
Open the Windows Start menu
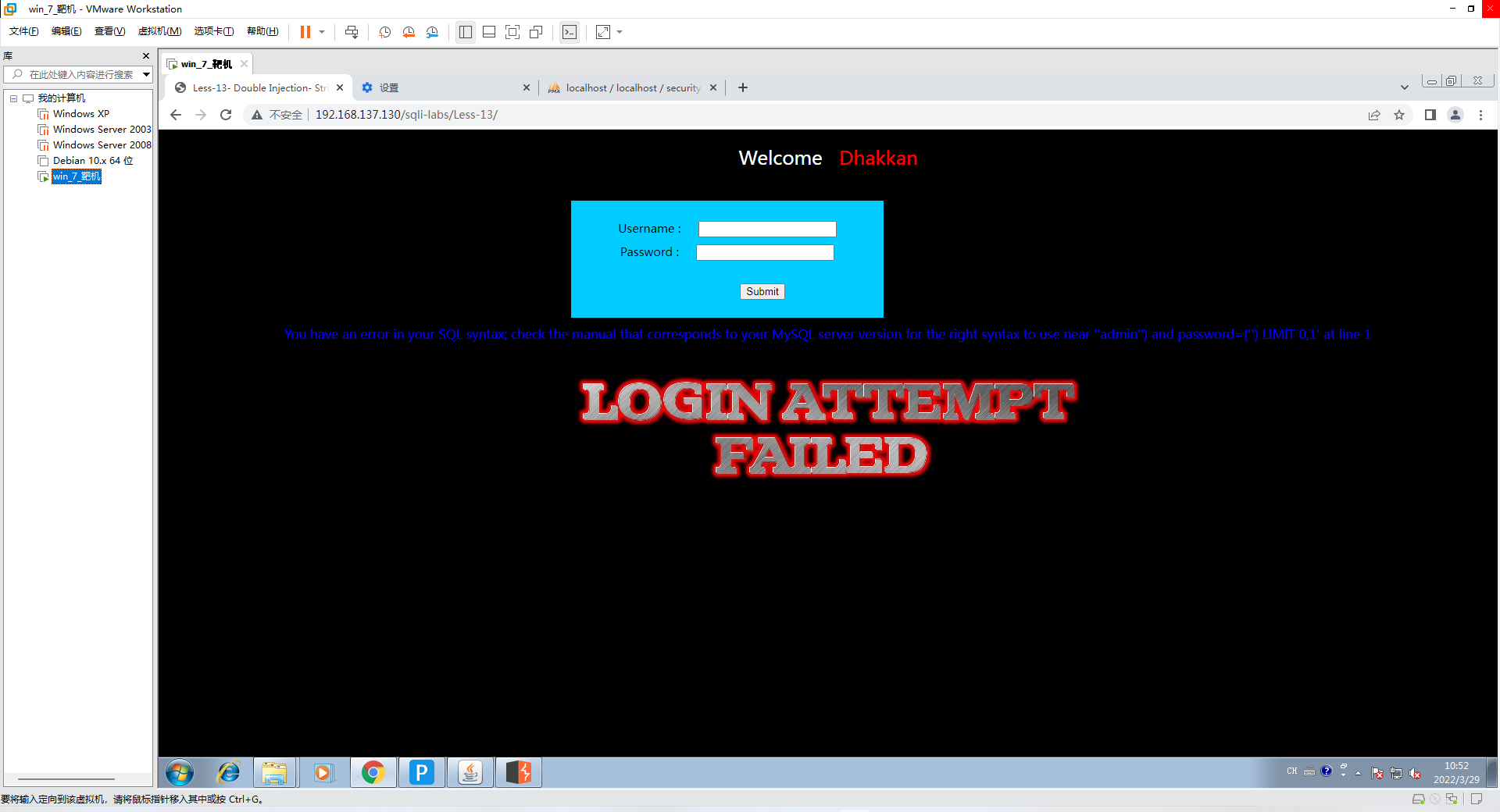point(180,773)
